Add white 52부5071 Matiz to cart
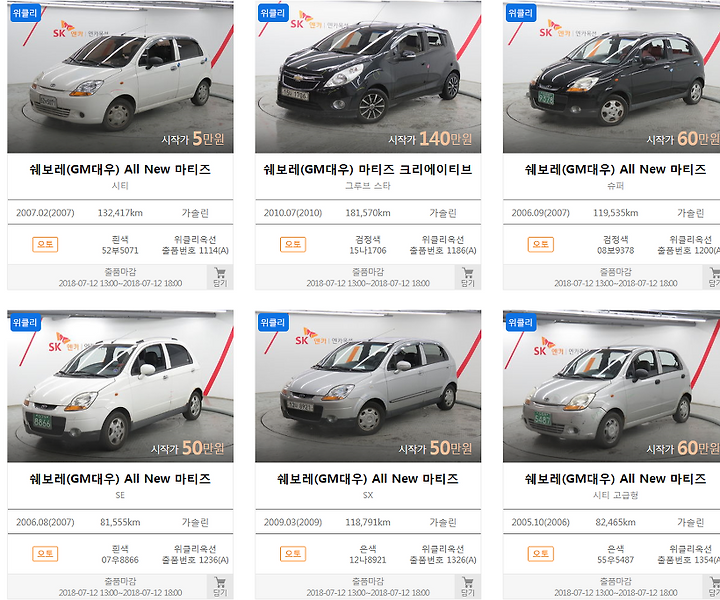Viewport: 720px width, 600px height. coord(220,277)
